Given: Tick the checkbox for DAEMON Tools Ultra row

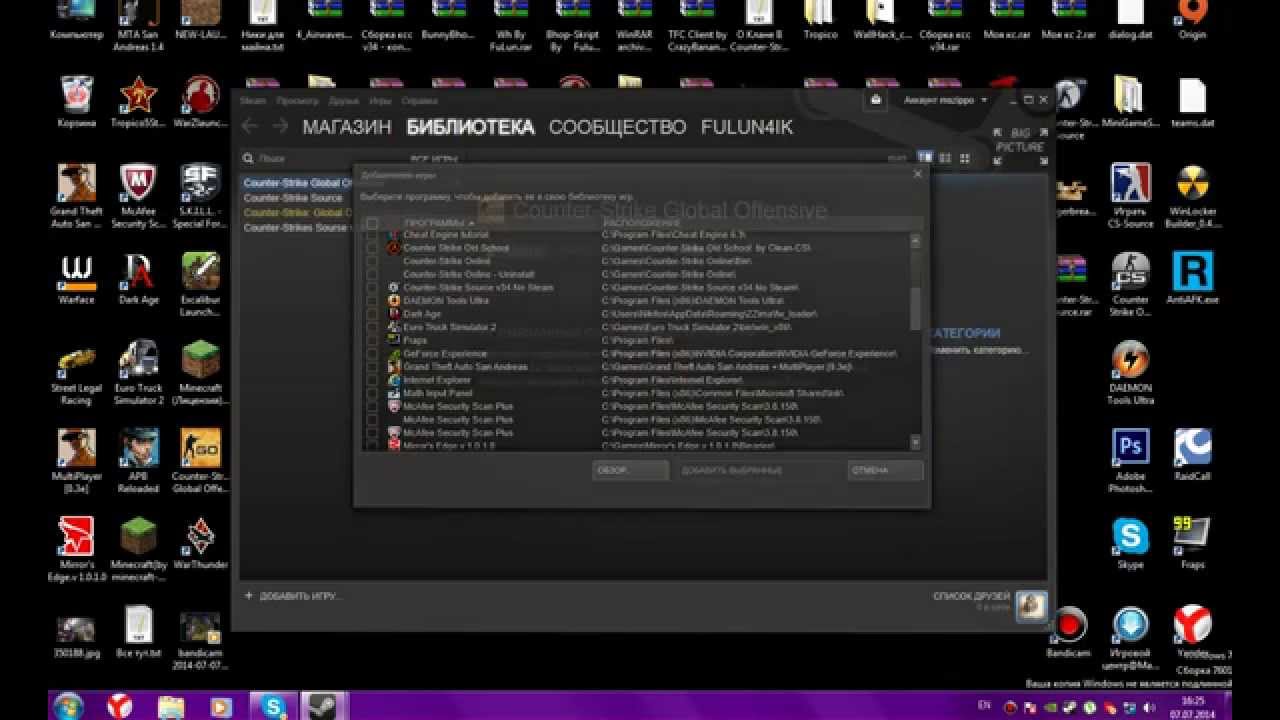Looking at the screenshot, I should point(372,301).
